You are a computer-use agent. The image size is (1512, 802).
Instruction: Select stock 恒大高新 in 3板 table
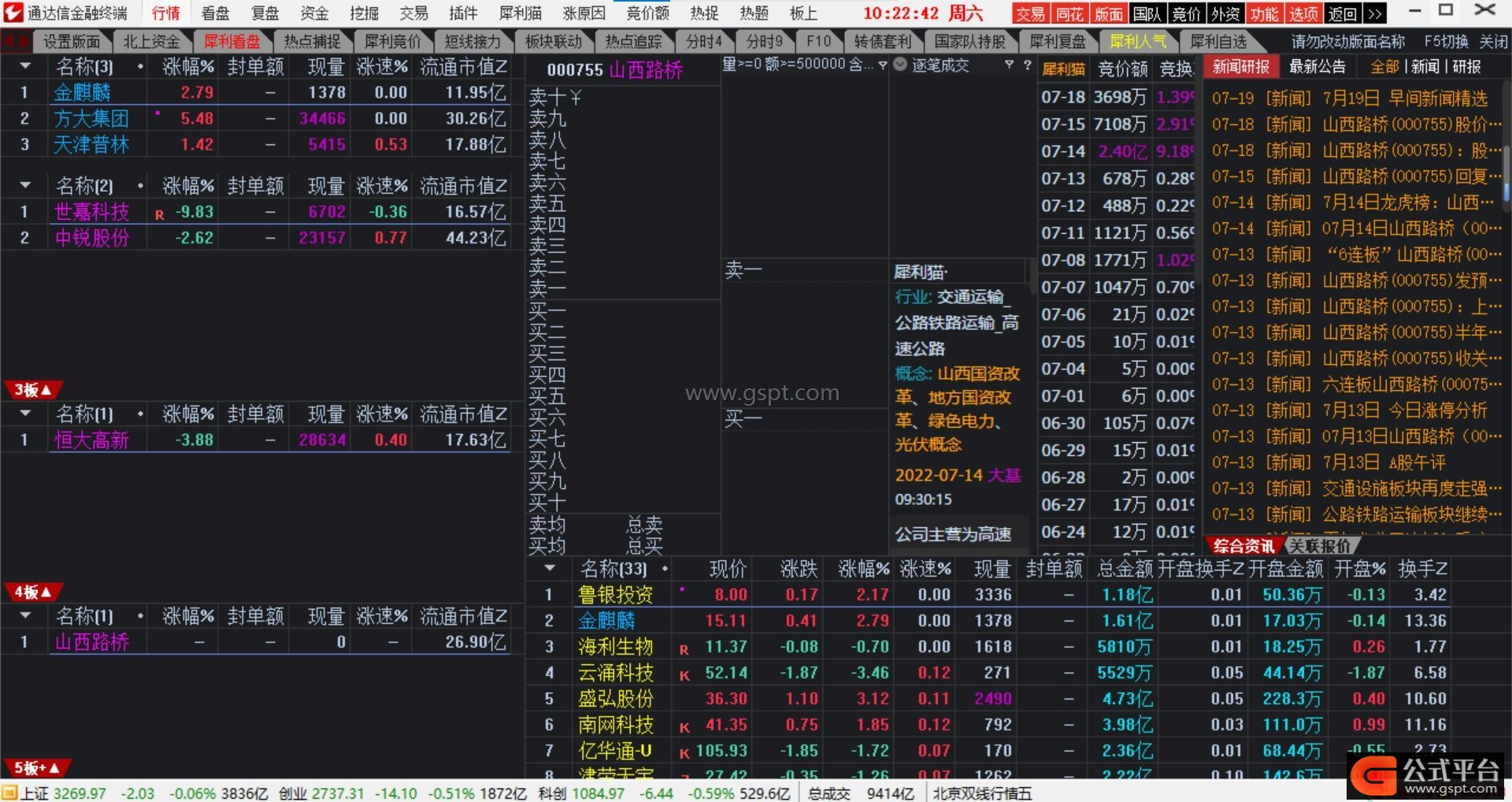click(x=91, y=440)
